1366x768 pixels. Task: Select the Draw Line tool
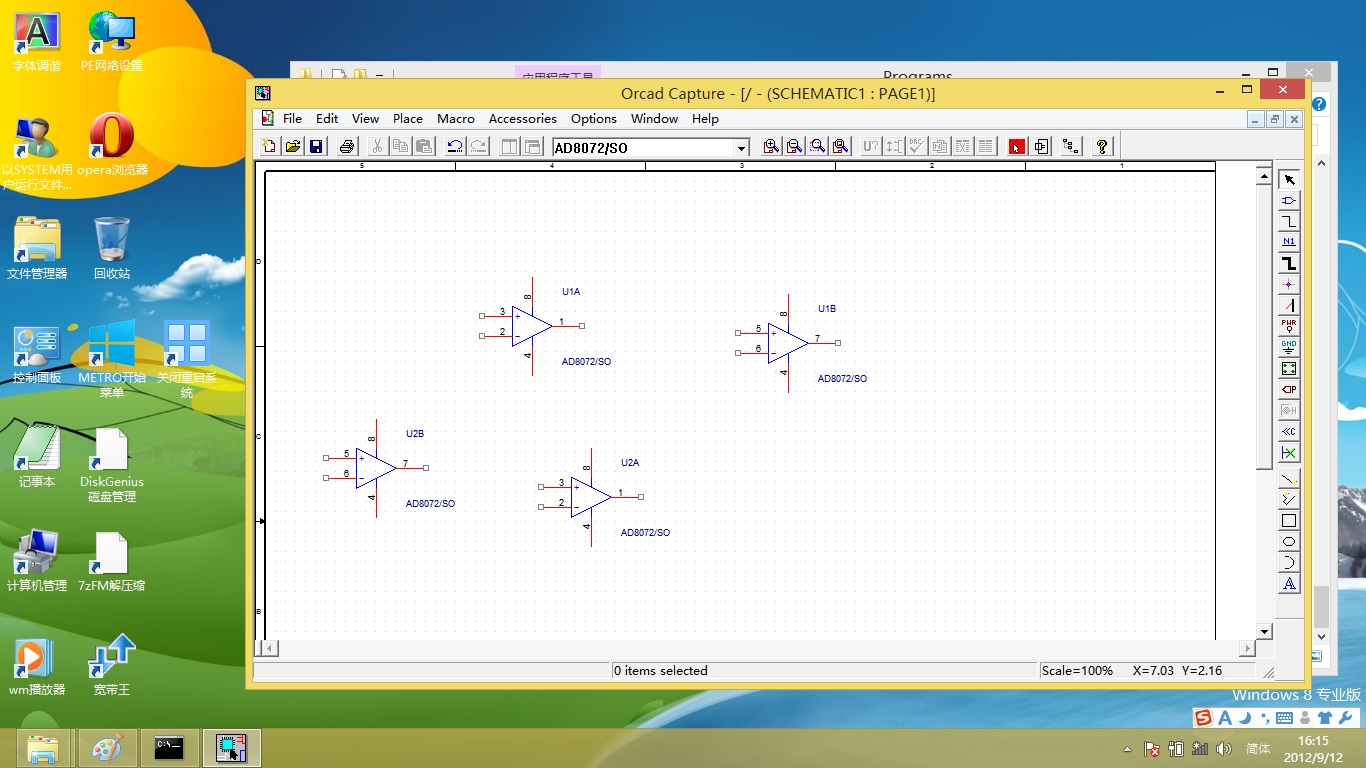coord(1289,478)
